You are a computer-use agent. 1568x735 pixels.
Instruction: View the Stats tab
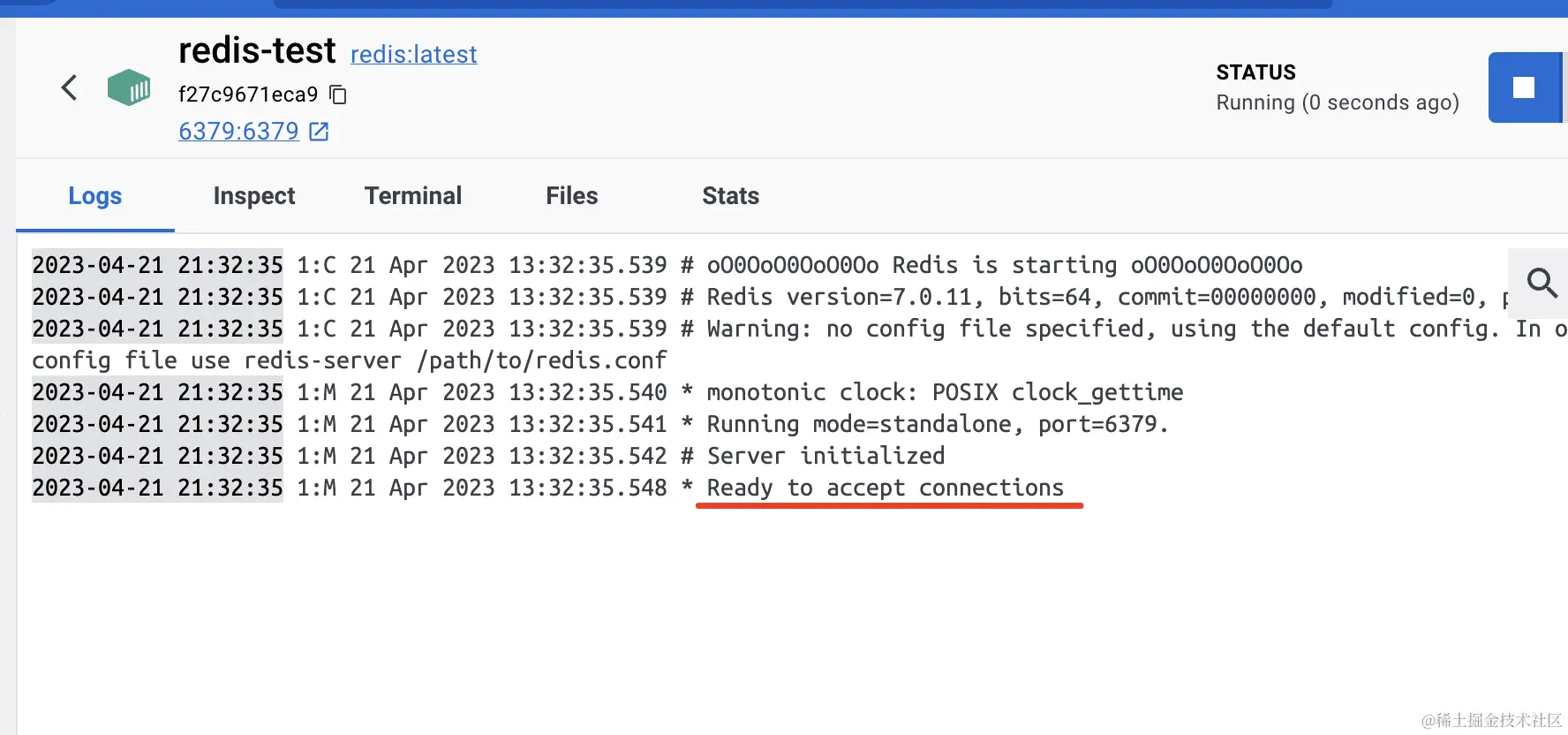(x=731, y=196)
